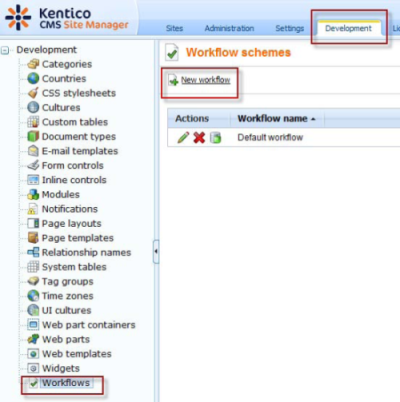Open Notifications in the tree
Screen dimensions: 400x402
click(x=70, y=209)
